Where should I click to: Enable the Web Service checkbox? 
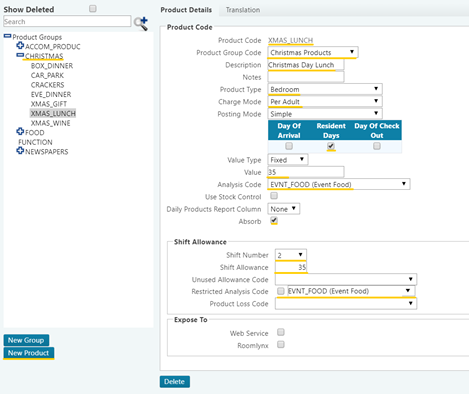click(281, 332)
